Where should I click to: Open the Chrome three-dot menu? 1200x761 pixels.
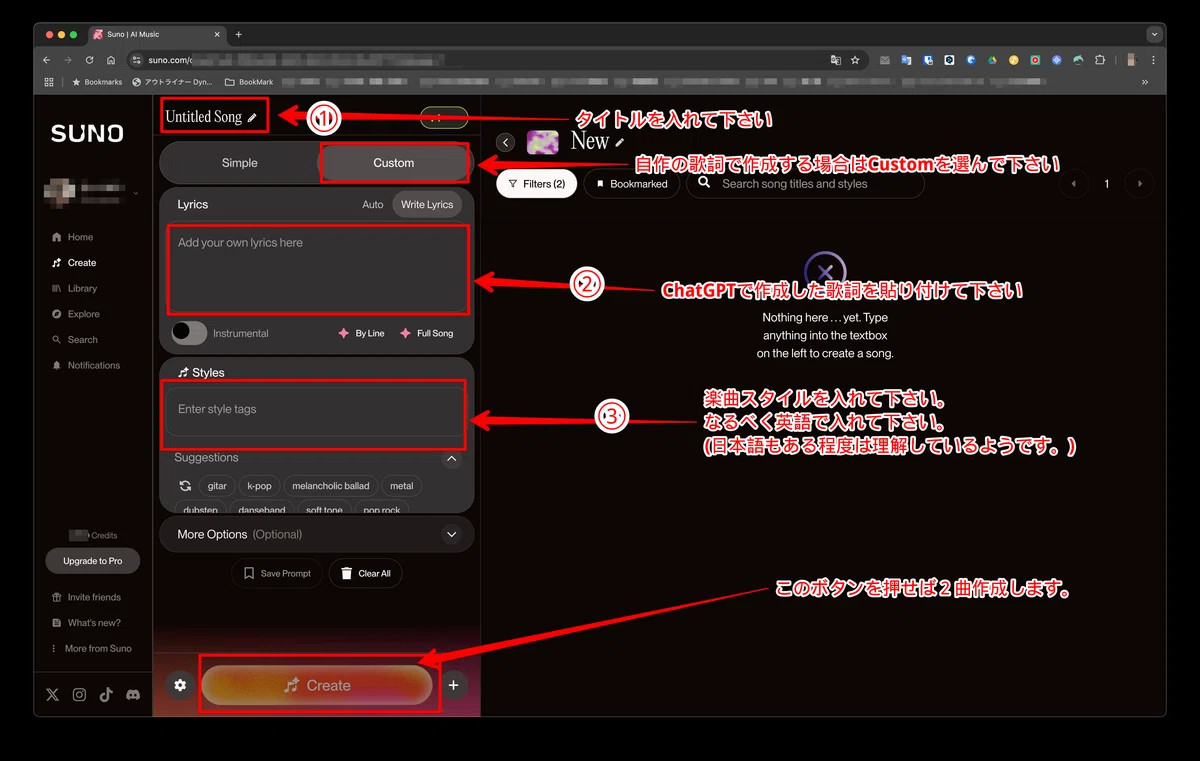(x=1153, y=60)
